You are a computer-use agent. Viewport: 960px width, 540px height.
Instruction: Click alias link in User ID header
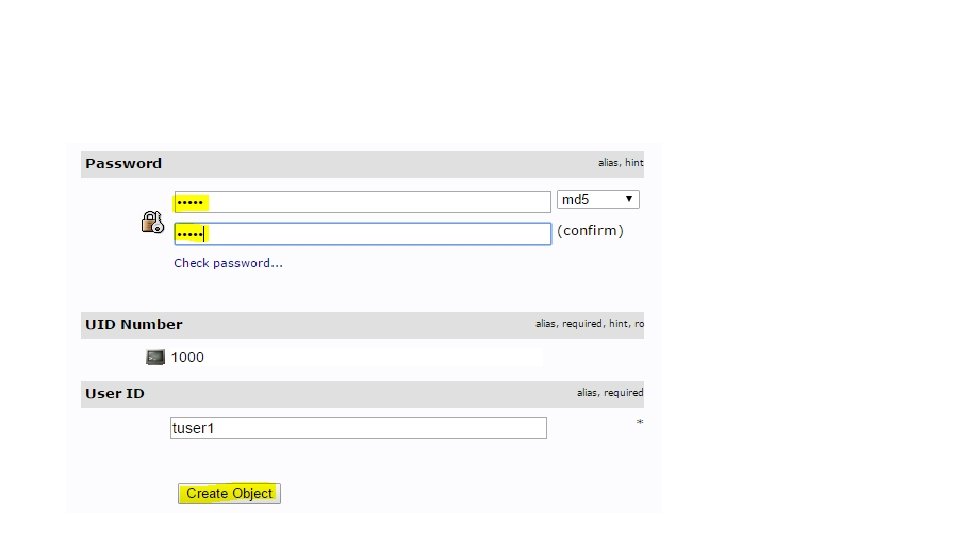(587, 393)
